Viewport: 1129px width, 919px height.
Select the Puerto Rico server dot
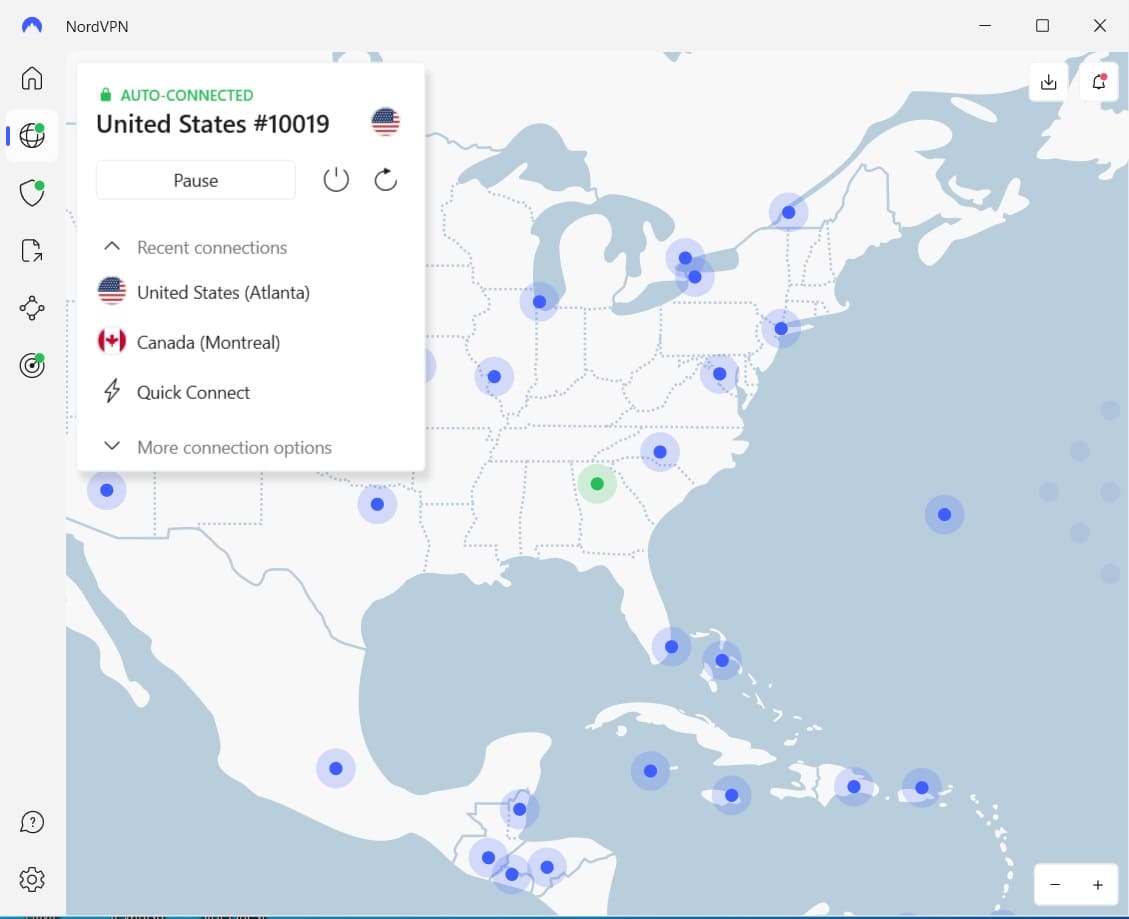[922, 788]
